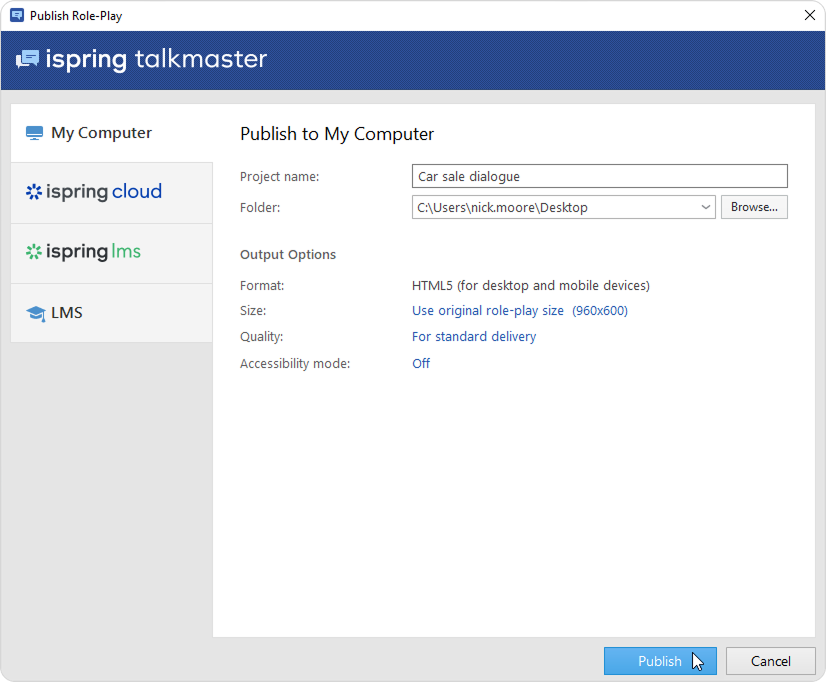Open the 'Use original role-play size' link
The width and height of the screenshot is (826, 682).
[x=488, y=311]
